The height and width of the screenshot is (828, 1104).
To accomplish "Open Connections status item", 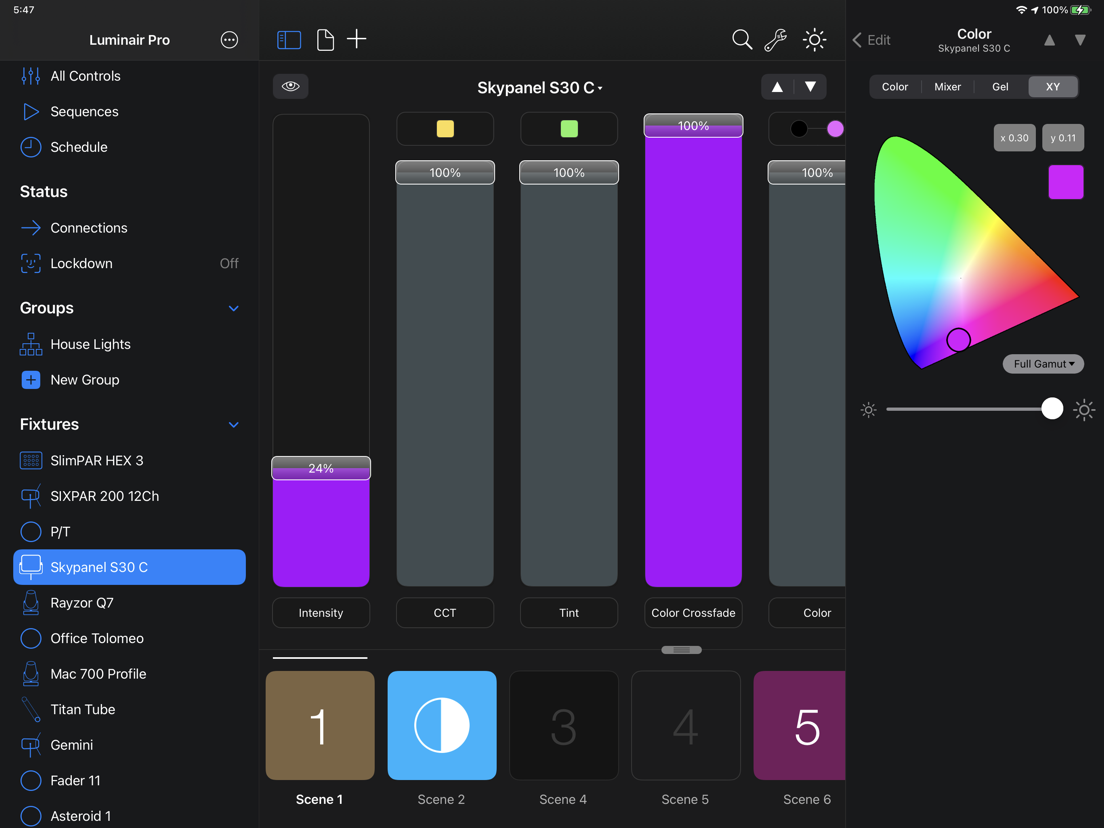I will [x=130, y=228].
